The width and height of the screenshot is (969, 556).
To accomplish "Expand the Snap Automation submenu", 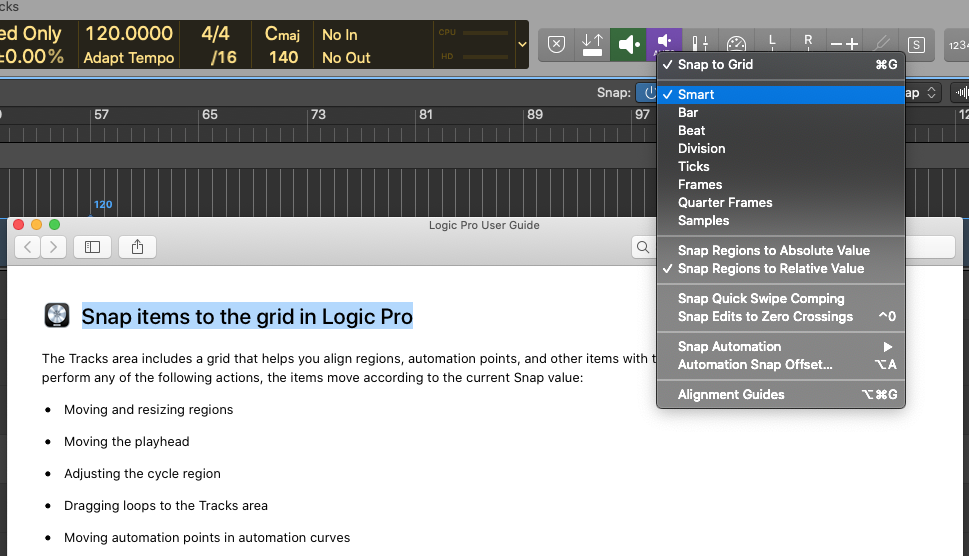I will point(781,347).
